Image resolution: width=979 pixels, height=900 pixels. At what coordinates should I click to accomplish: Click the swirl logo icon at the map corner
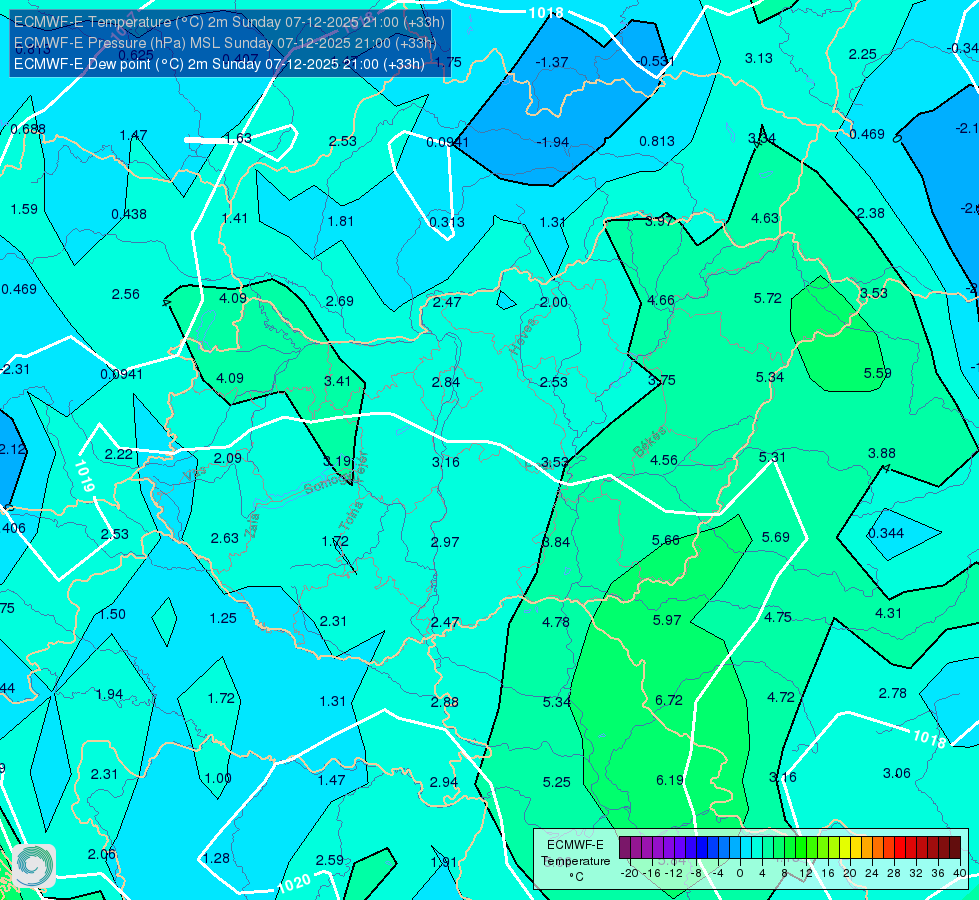[34, 866]
